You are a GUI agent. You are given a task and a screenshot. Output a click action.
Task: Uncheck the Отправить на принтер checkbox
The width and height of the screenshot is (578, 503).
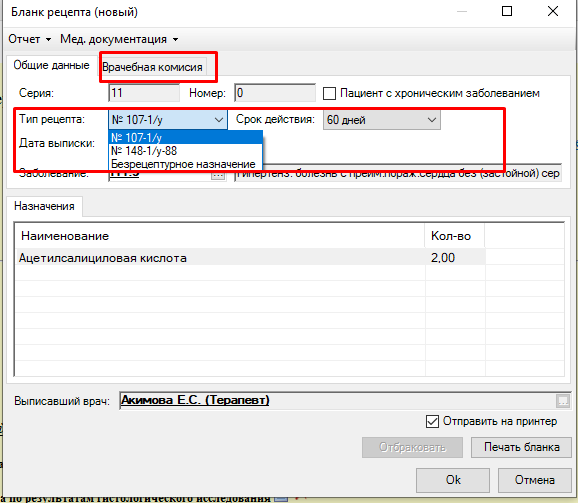pos(432,421)
